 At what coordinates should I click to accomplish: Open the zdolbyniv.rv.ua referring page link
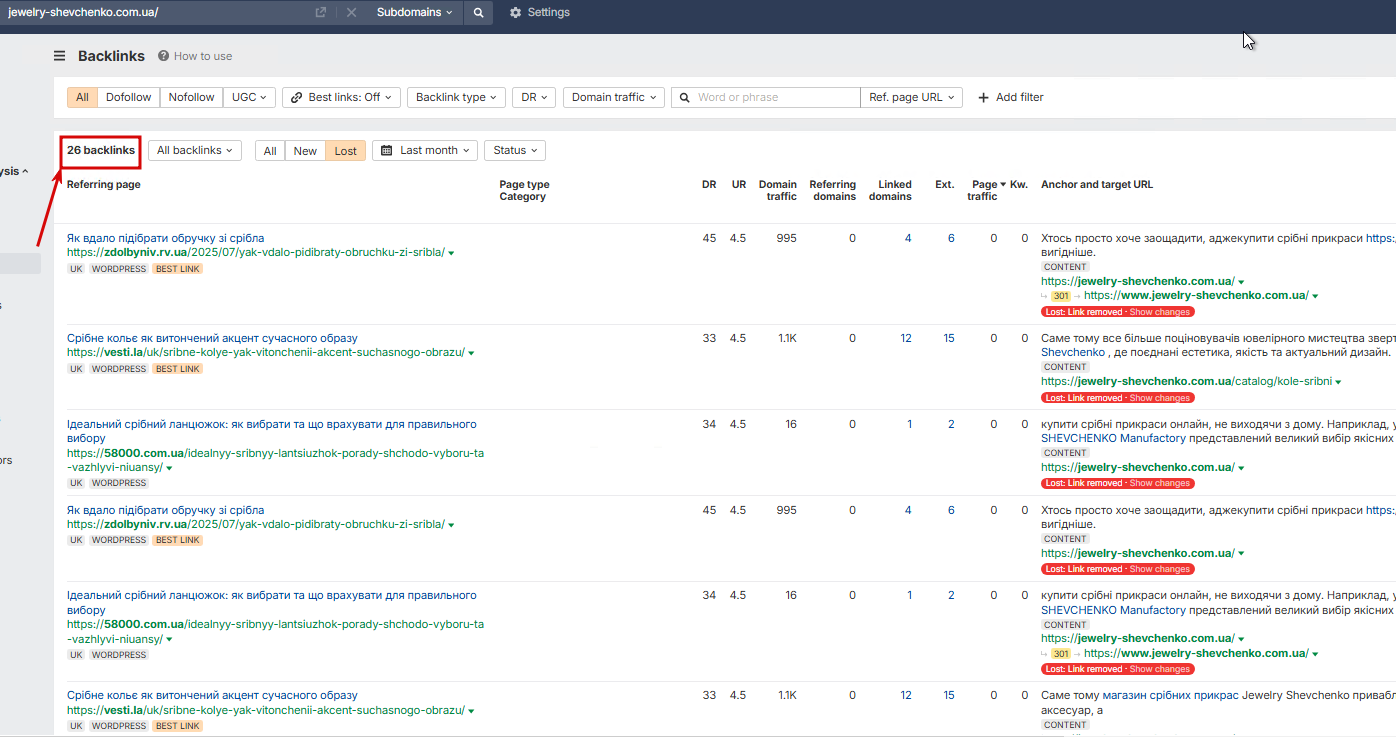click(255, 253)
